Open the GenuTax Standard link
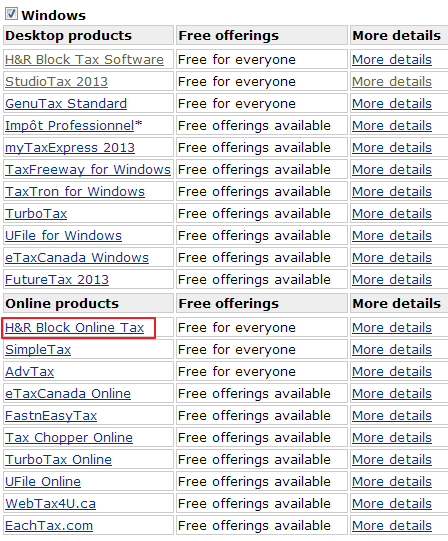The height and width of the screenshot is (541, 448). pyautogui.click(x=66, y=104)
